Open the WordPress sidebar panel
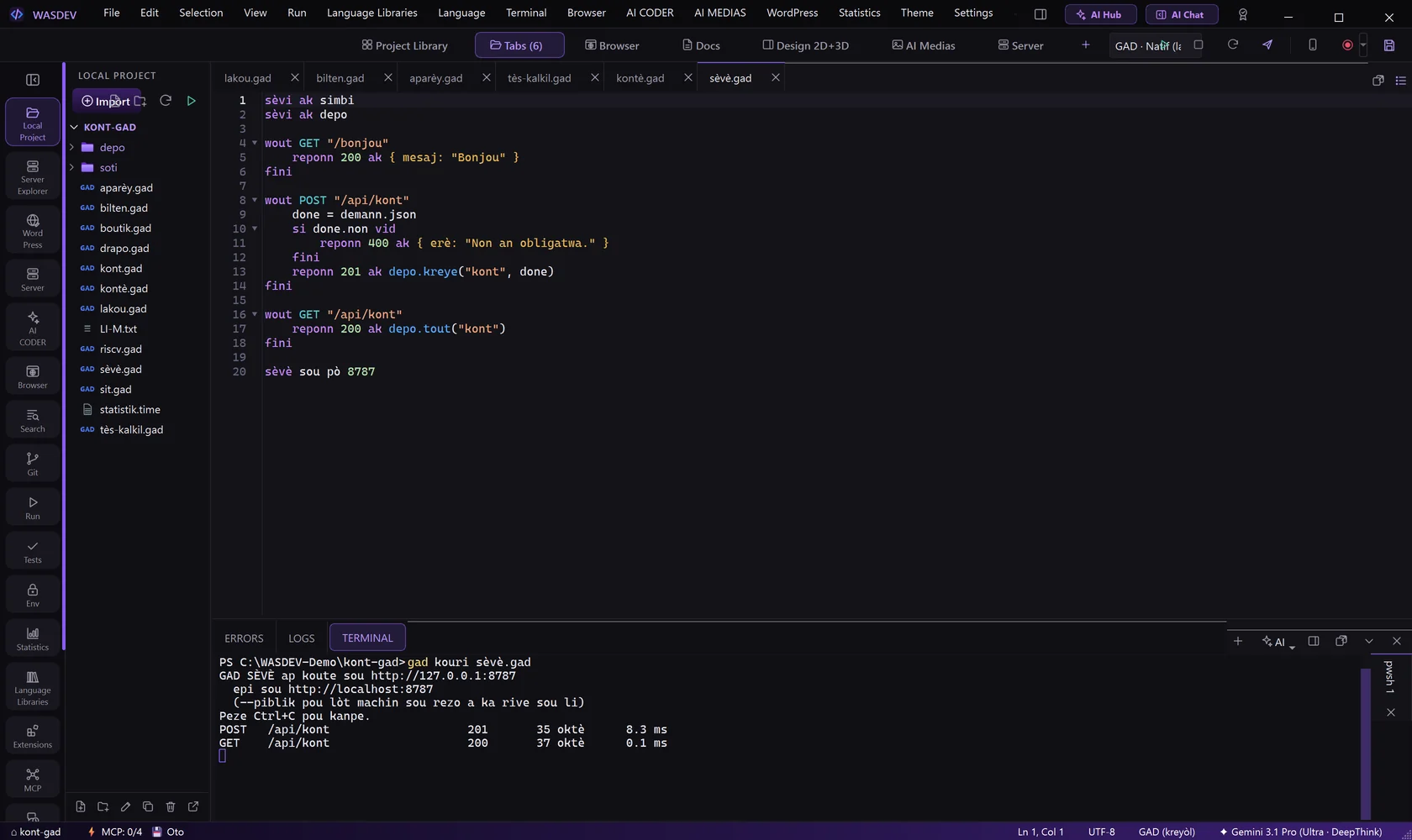Screen dimensions: 1412x840 tap(33, 231)
